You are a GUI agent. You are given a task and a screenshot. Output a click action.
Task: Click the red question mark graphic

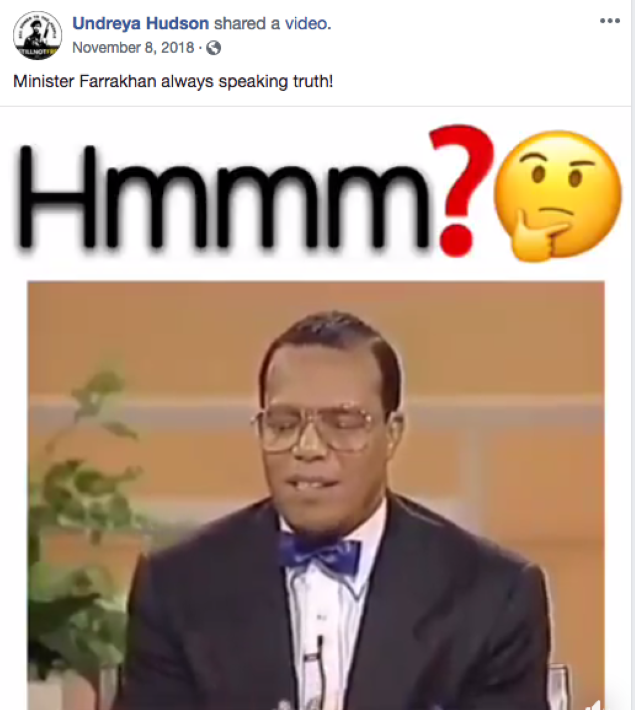tap(458, 190)
